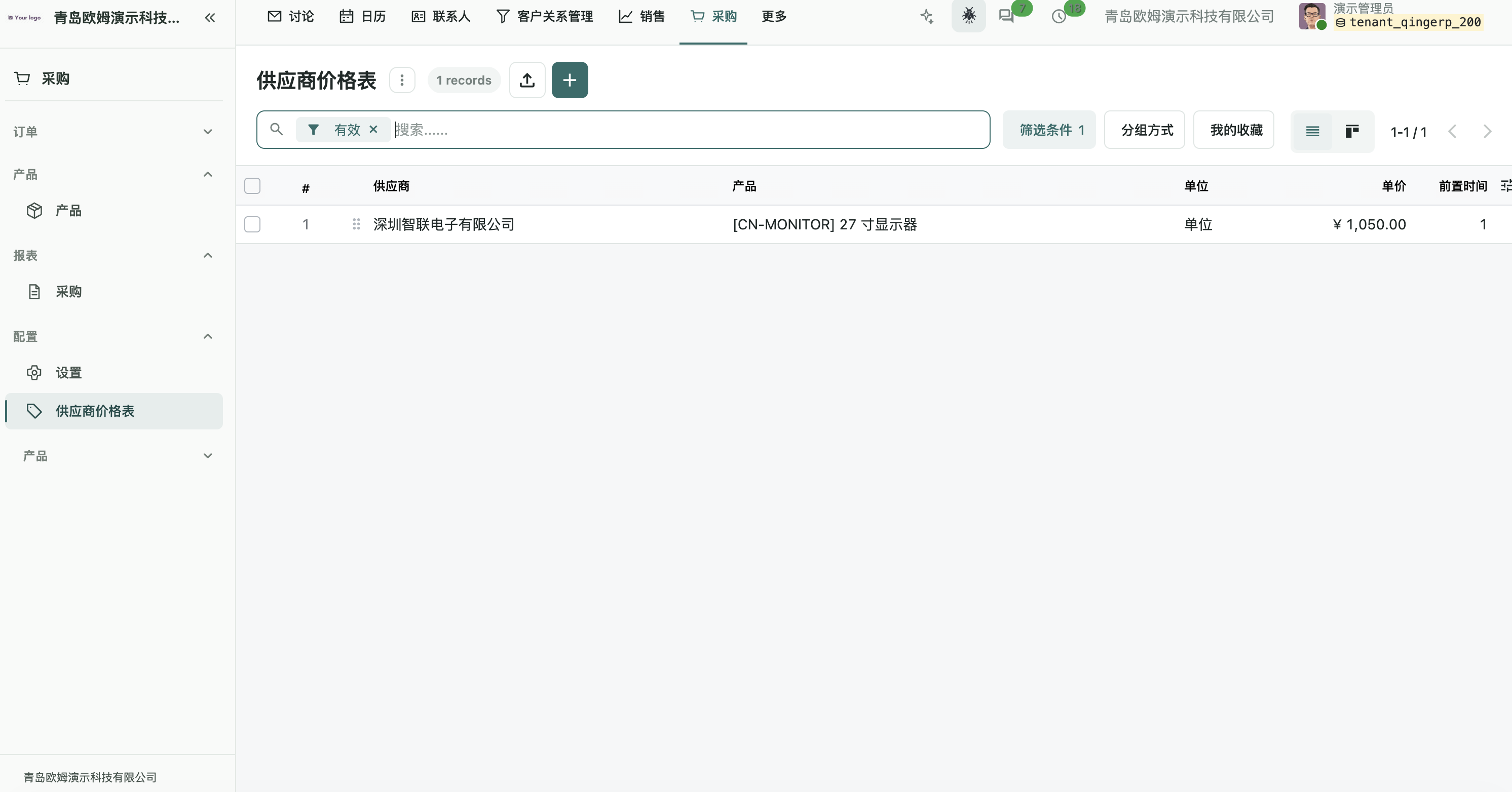Go to next page arrow
Screen dimensions: 1512x792
pyautogui.click(x=1487, y=132)
